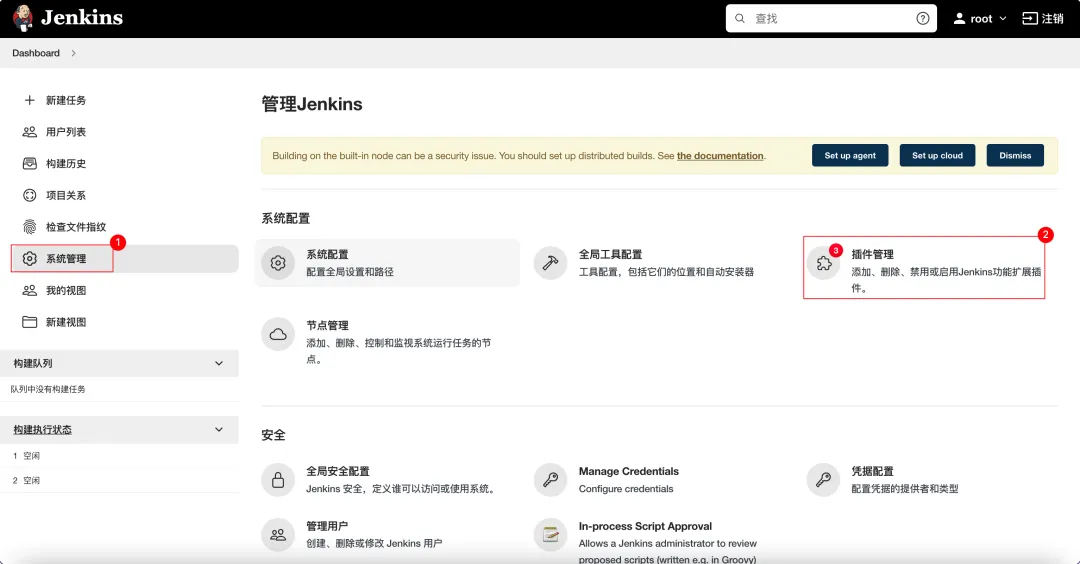
Task: Click the root username text
Action: pyautogui.click(x=981, y=19)
